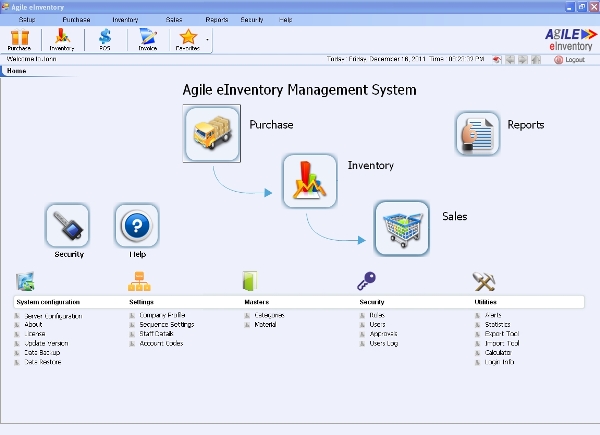Click the Logout button
This screenshot has width=600, height=435.
(569, 60)
